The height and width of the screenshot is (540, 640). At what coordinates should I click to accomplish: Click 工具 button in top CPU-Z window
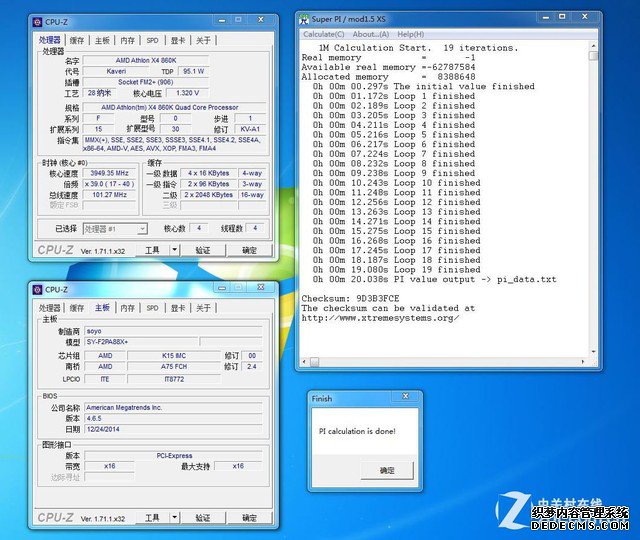pos(152,250)
